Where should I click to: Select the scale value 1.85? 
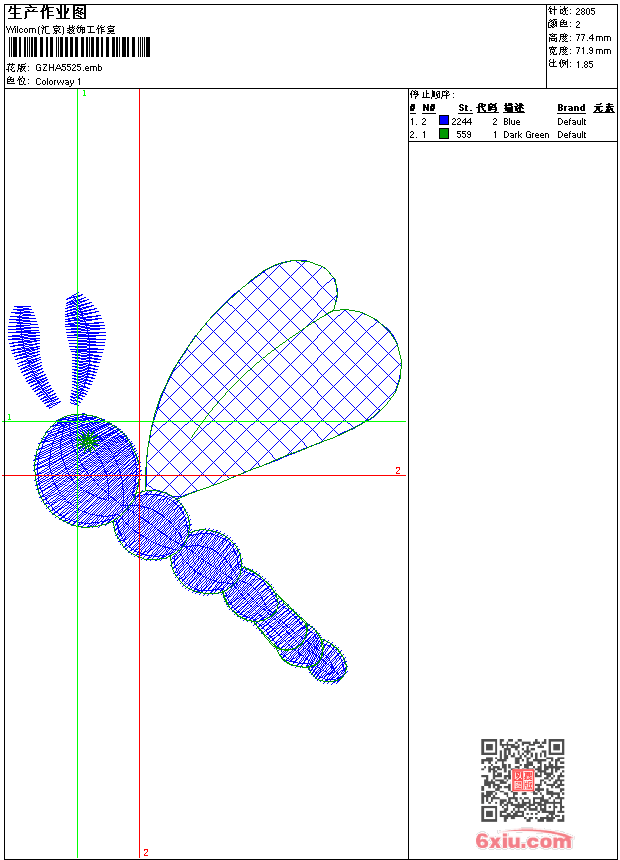[584, 64]
